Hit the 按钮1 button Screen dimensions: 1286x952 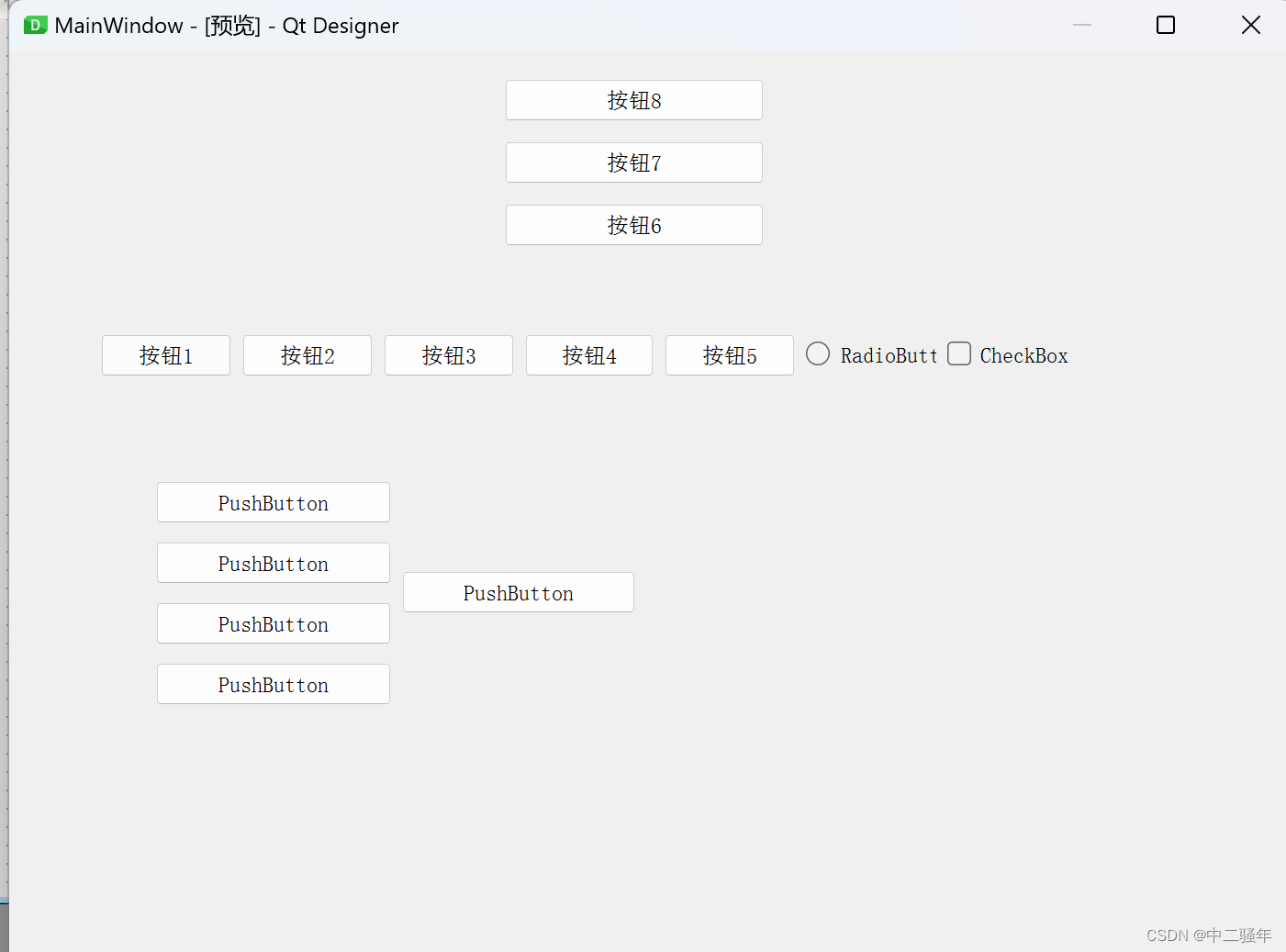click(x=166, y=355)
